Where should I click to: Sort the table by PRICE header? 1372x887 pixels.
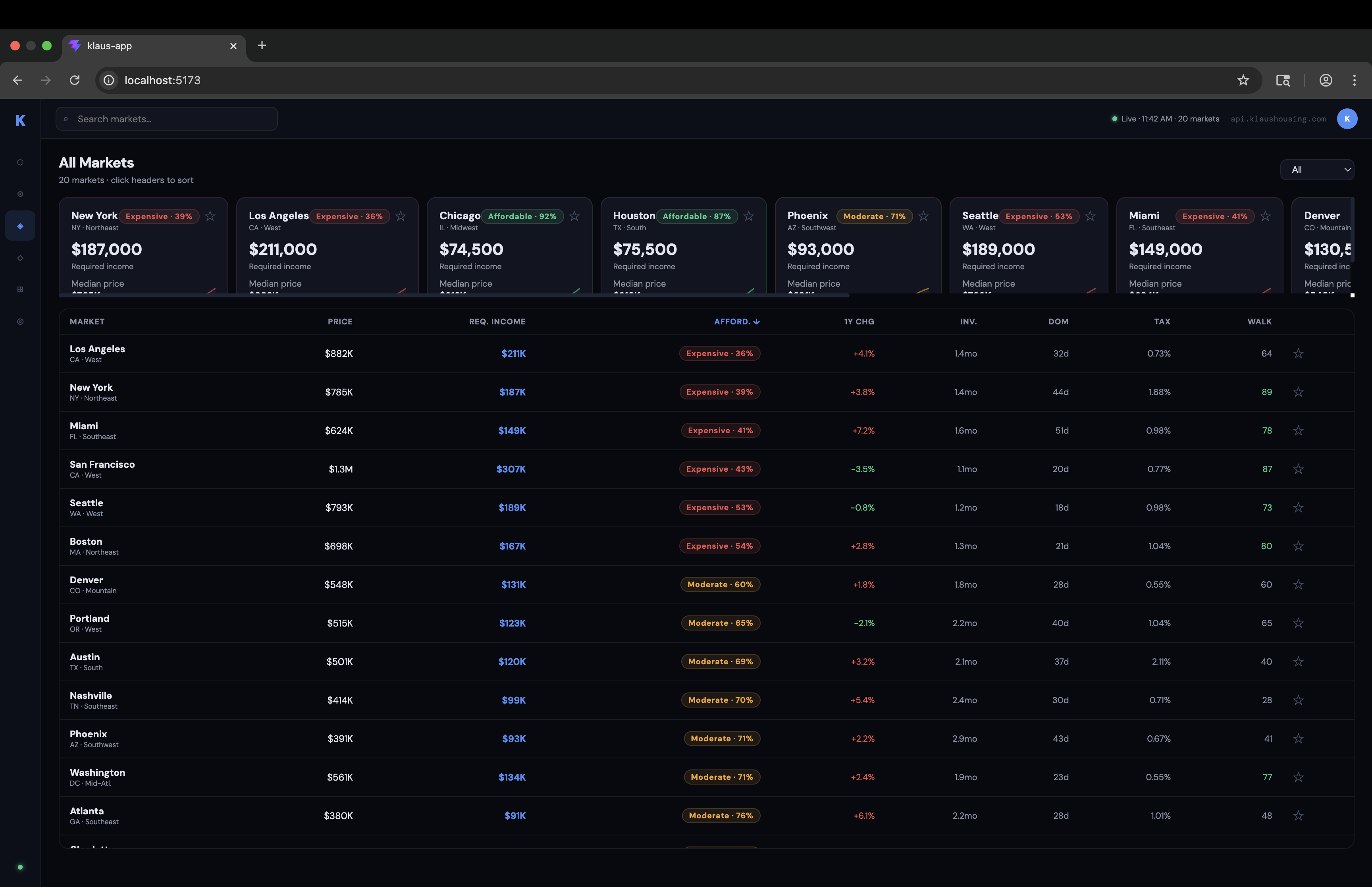point(340,321)
